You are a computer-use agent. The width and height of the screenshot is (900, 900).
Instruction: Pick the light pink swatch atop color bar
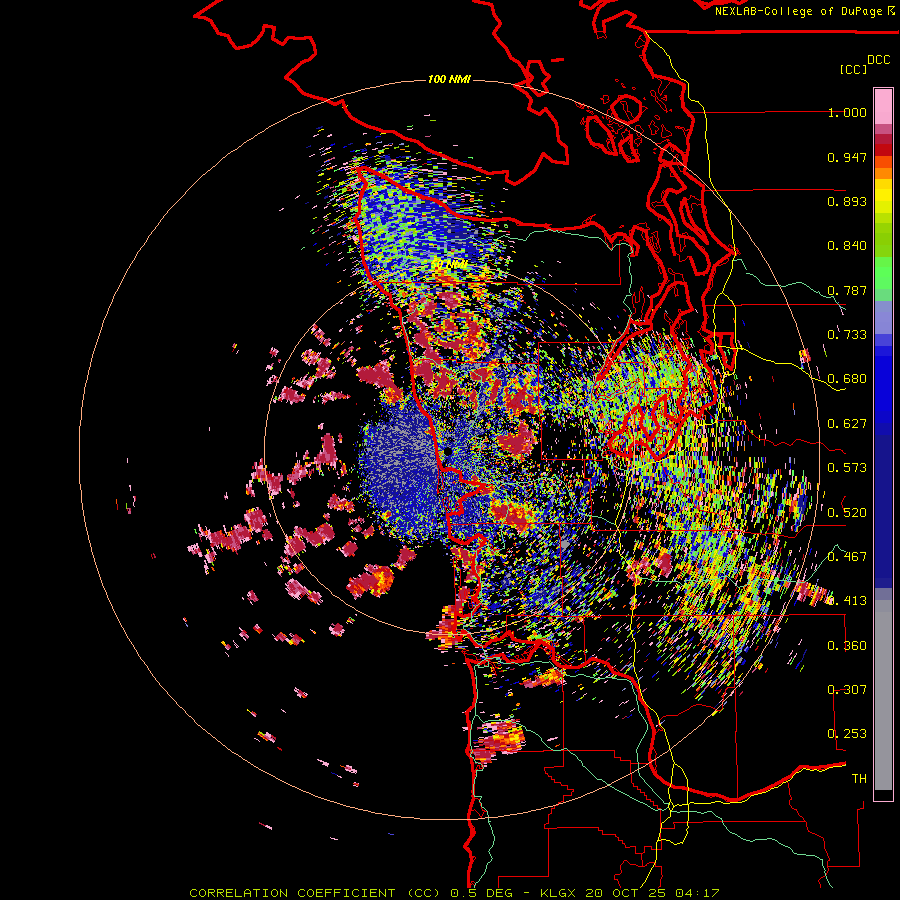(x=883, y=106)
